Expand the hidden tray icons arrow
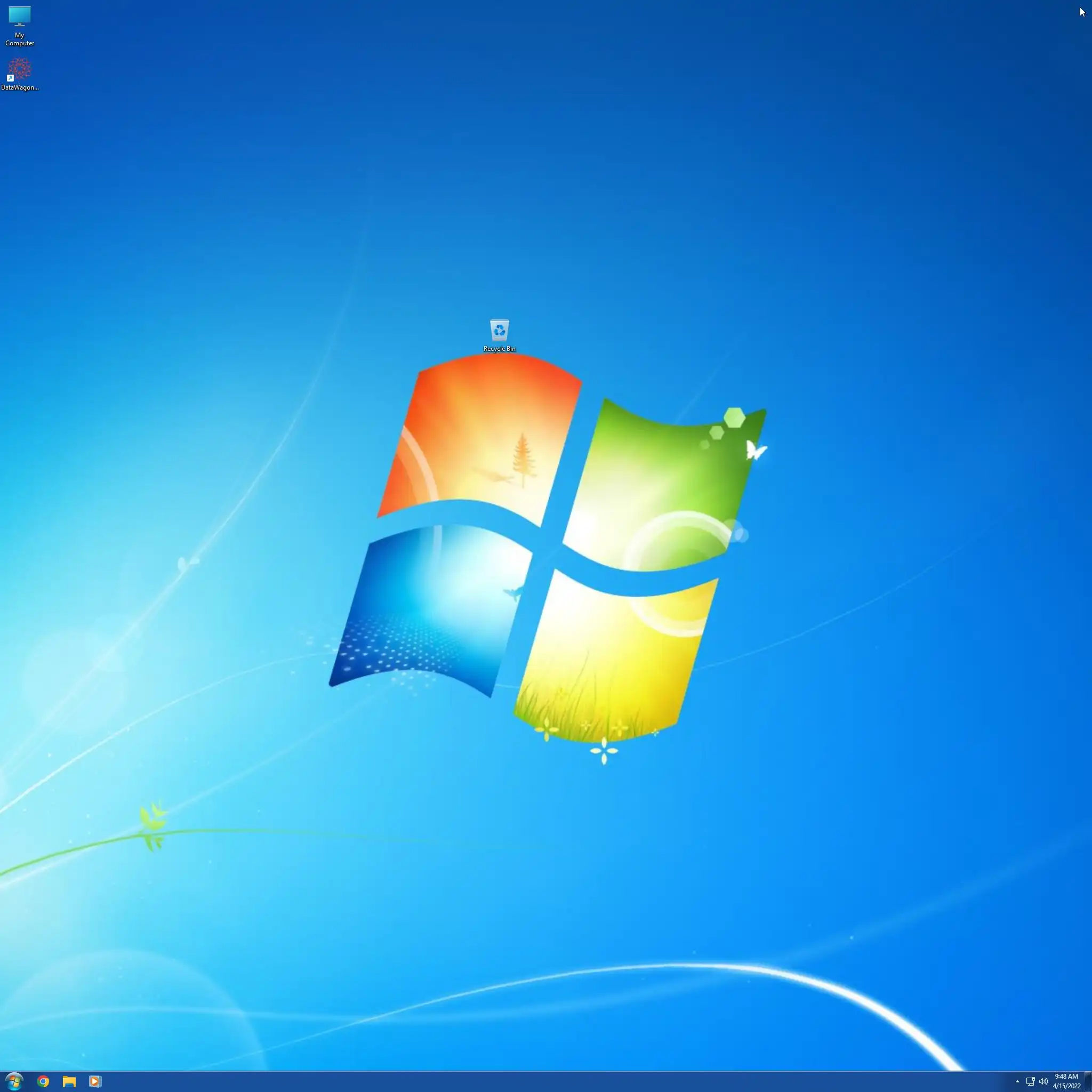Image resolution: width=1092 pixels, height=1092 pixels. tap(1017, 1082)
